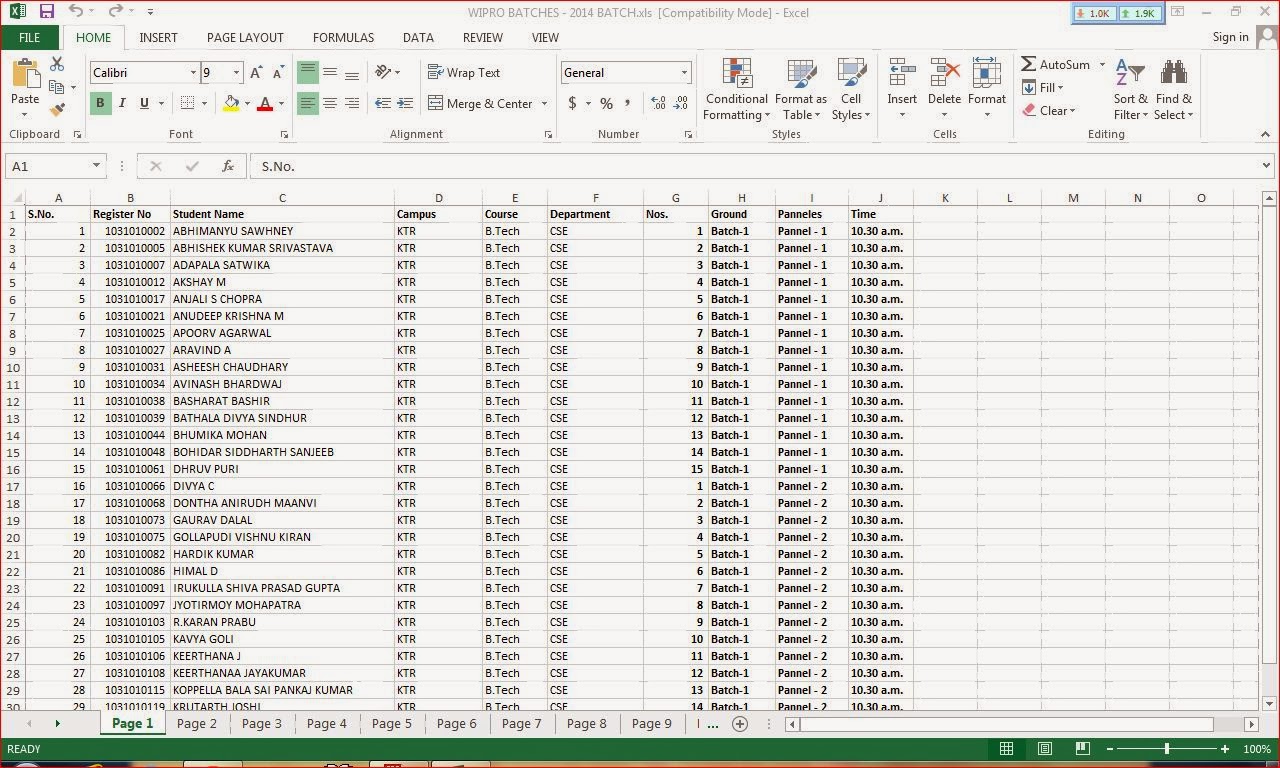The image size is (1280, 768).
Task: Open the FORMULAS ribbon tab
Action: pyautogui.click(x=343, y=37)
